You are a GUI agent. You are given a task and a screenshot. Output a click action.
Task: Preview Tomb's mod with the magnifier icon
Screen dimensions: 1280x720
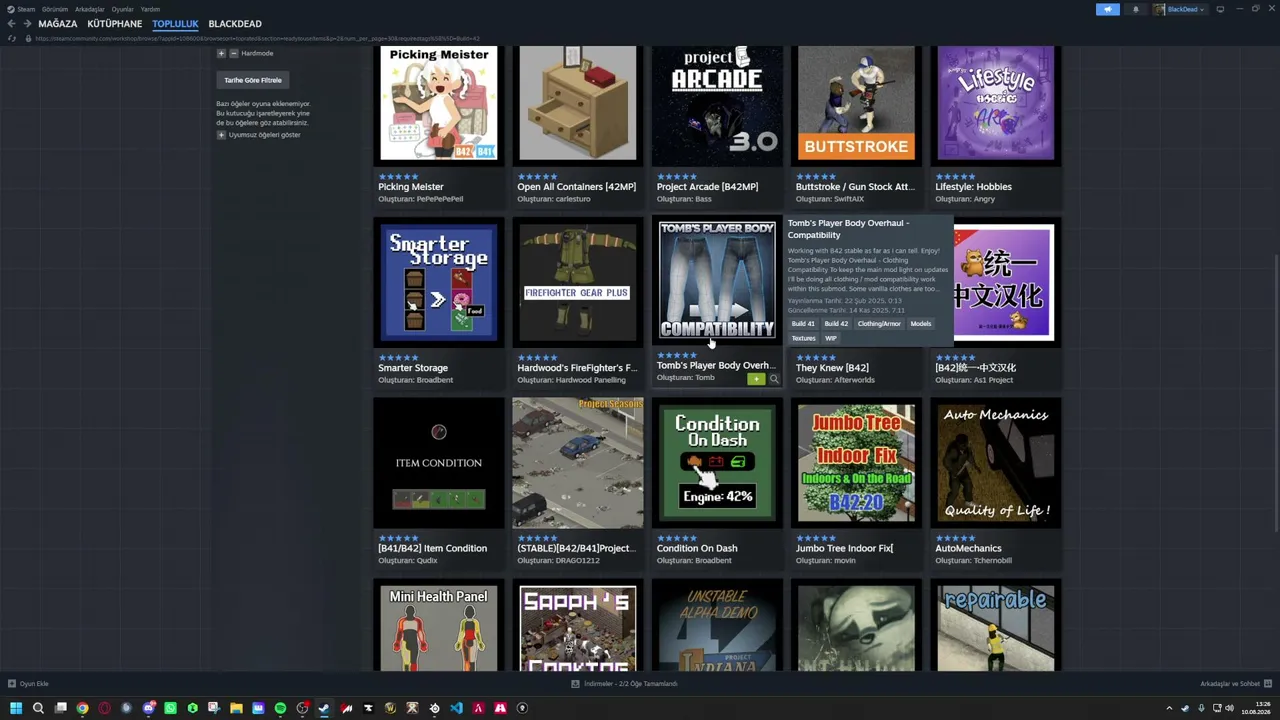(x=774, y=379)
